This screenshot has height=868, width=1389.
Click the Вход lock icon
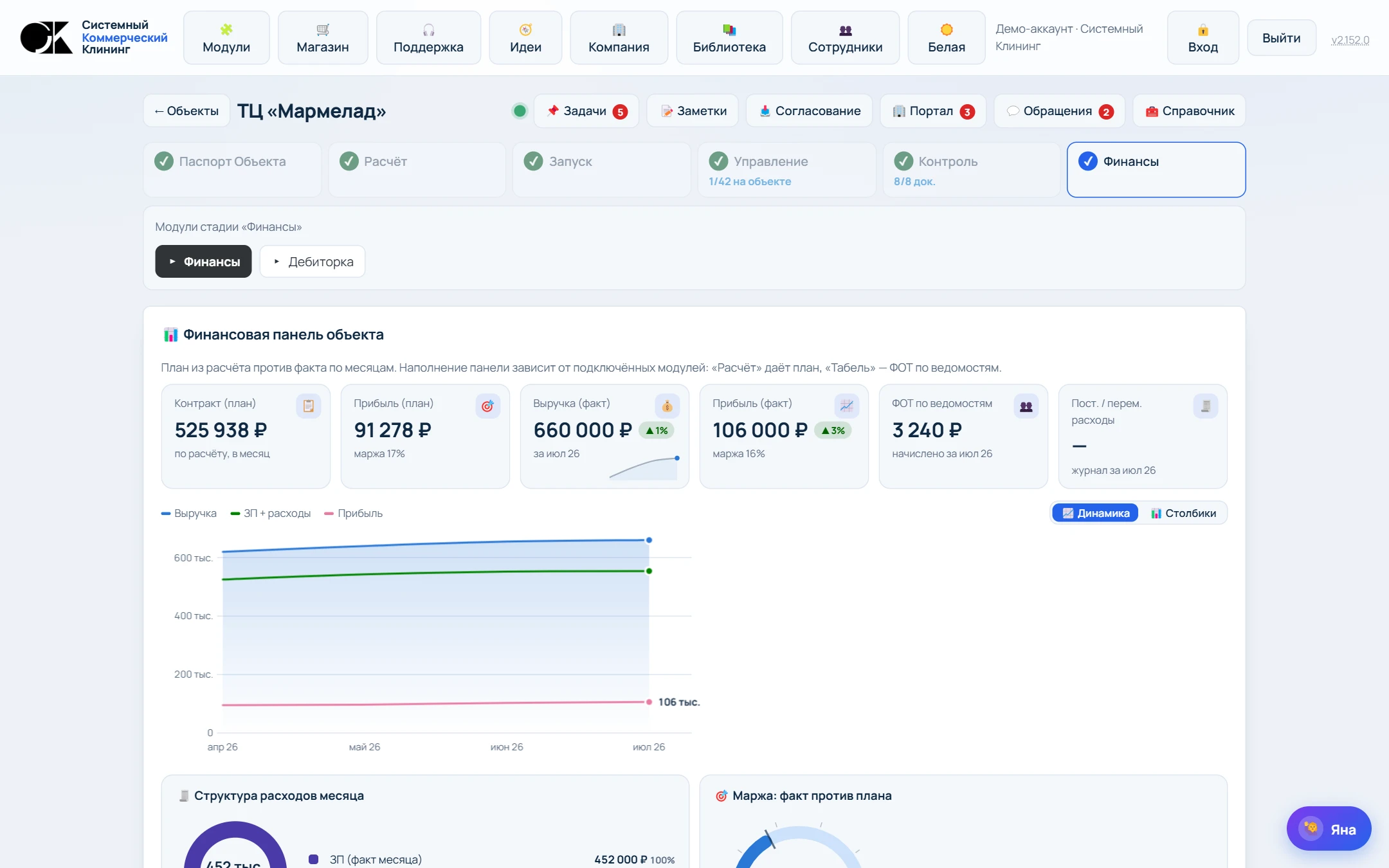(1203, 30)
